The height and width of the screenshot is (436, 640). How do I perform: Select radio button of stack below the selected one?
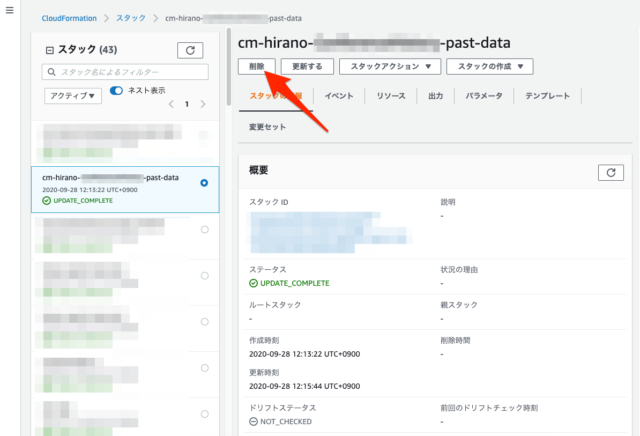(x=204, y=230)
